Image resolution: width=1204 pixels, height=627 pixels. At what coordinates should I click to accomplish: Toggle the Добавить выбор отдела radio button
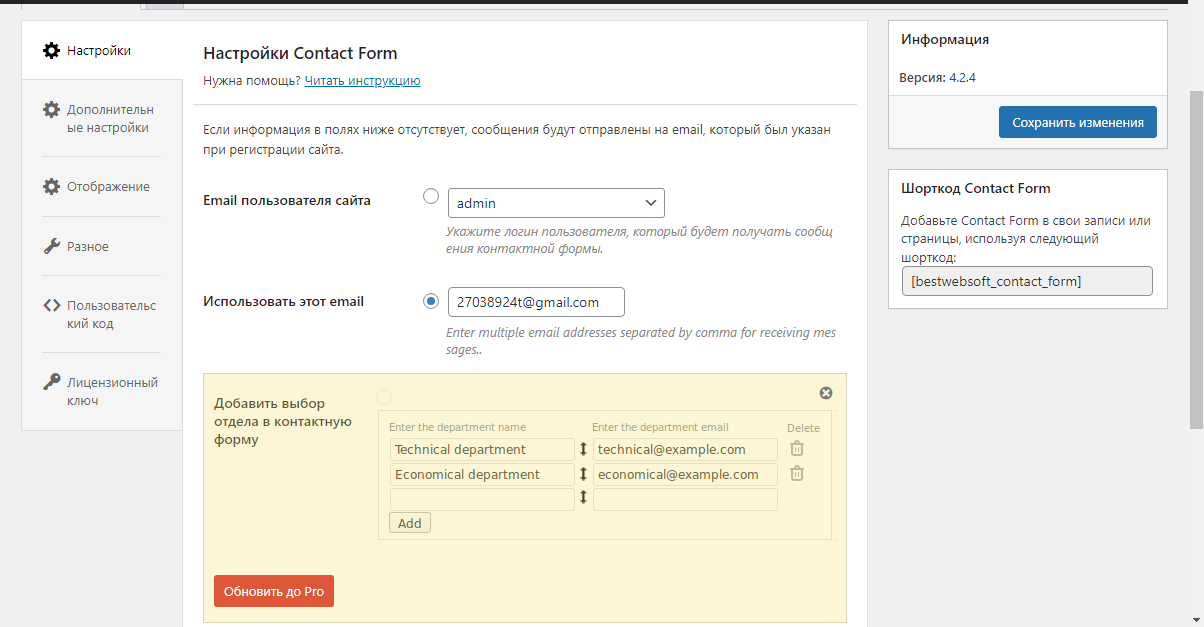[x=384, y=397]
